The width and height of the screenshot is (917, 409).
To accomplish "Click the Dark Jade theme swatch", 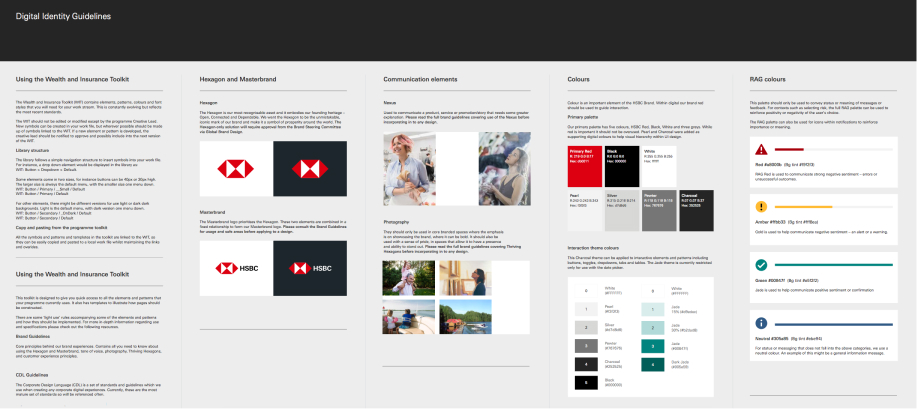I will (x=650, y=364).
